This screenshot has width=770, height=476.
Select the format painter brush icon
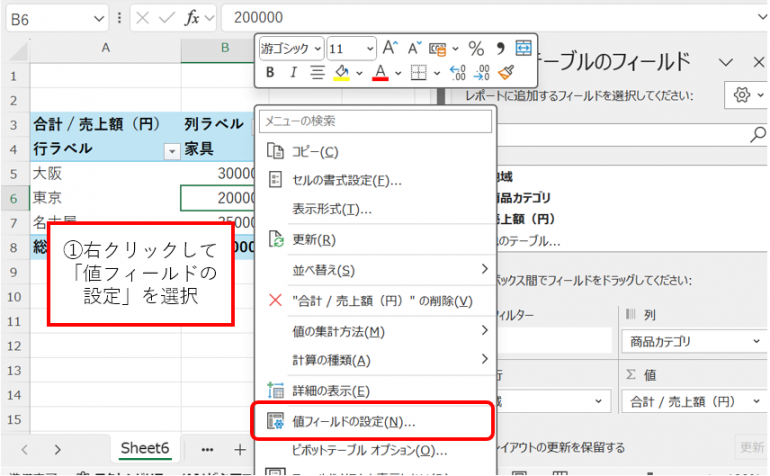pyautogui.click(x=506, y=72)
